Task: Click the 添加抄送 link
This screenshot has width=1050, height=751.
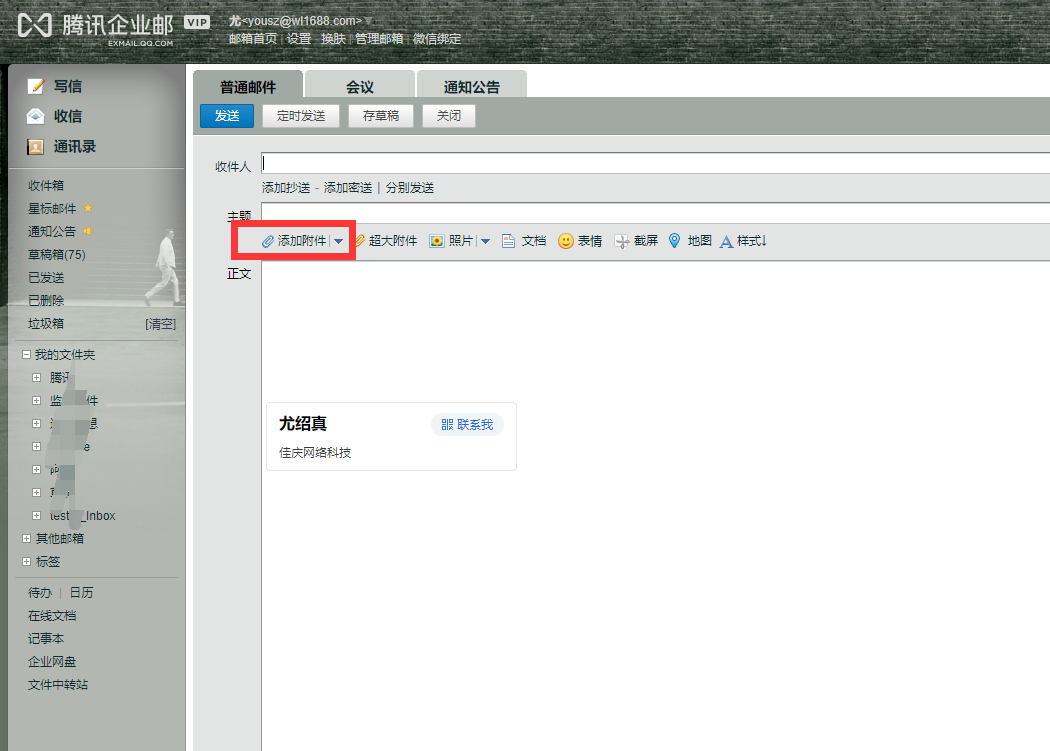Action: [x=286, y=188]
